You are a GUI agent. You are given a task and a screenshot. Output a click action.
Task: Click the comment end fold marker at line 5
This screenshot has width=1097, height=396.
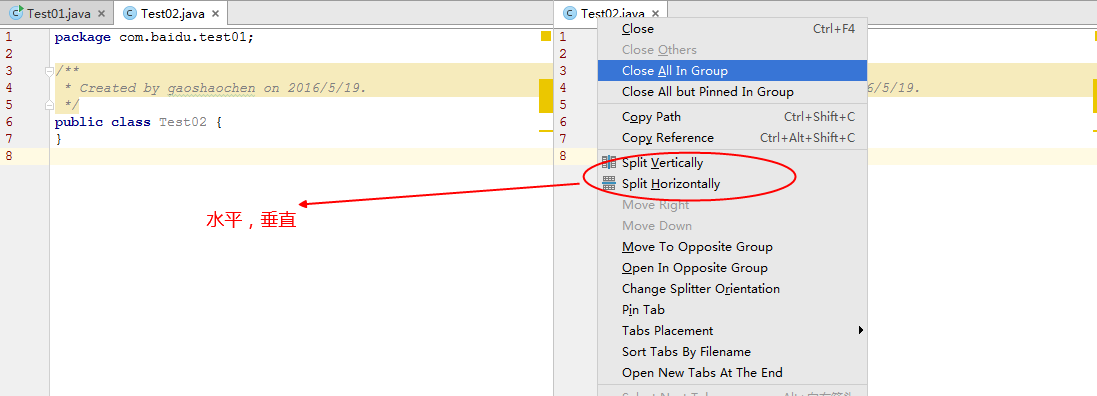point(49,105)
